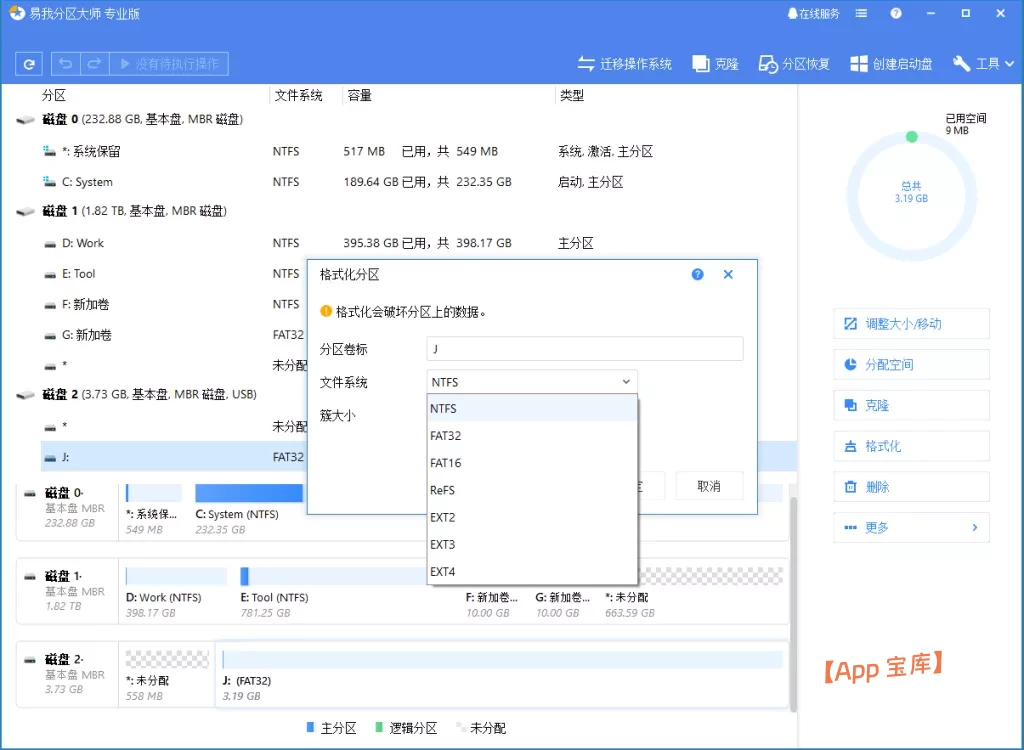1024x750 pixels.
Task: Click the Resize/Move (调整大小/移动) button
Action: coord(910,324)
